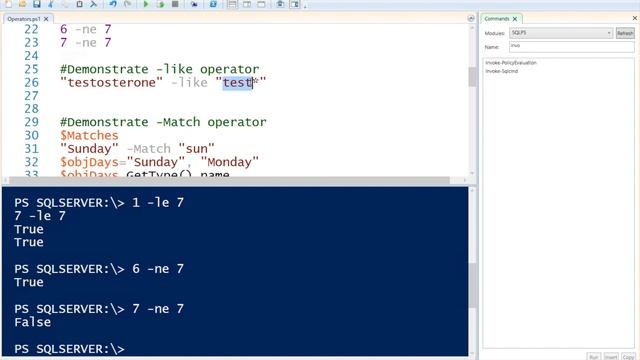
Task: Show script pane on top layout icon
Action: point(232,4)
